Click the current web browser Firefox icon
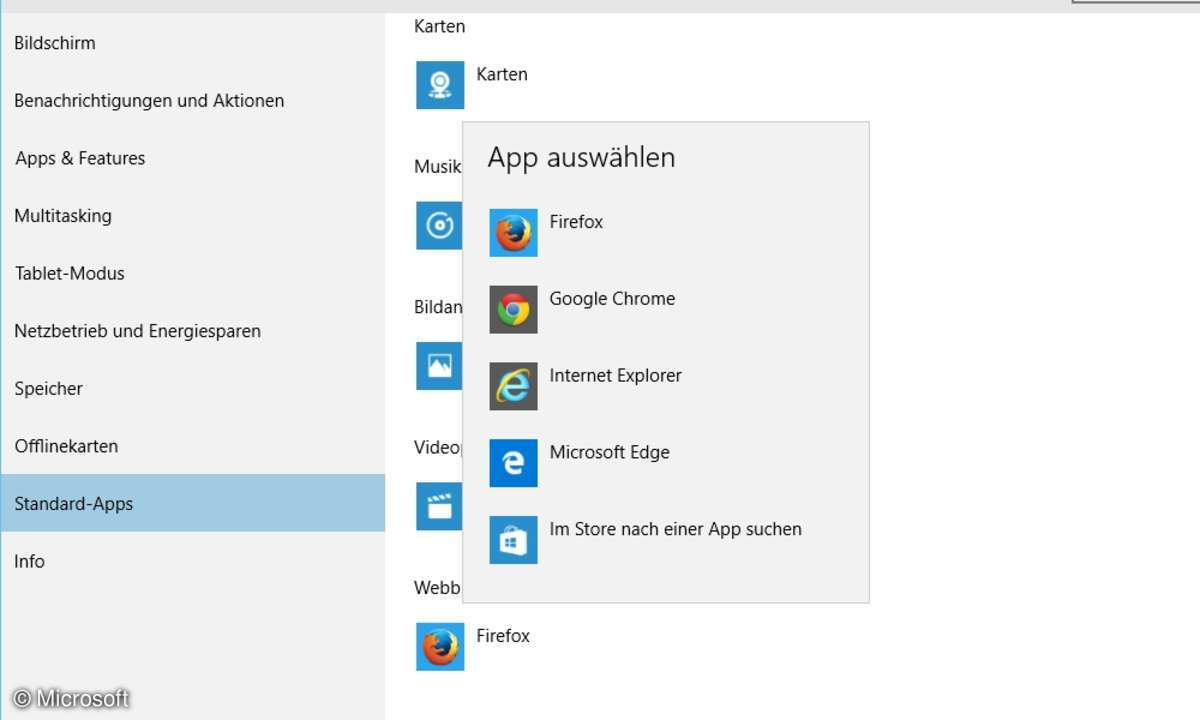Image resolution: width=1200 pixels, height=720 pixels. click(440, 647)
